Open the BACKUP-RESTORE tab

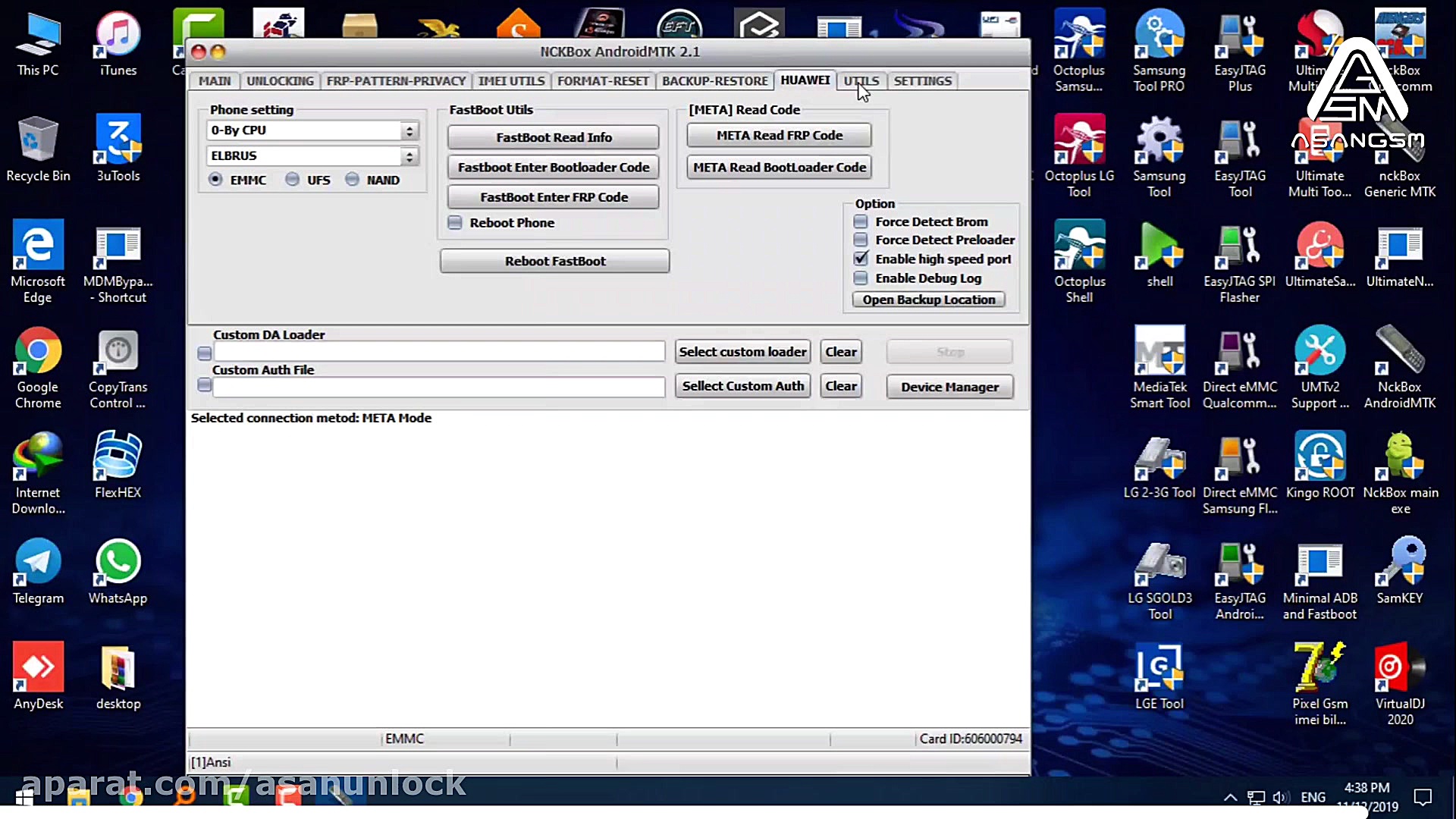pos(714,81)
